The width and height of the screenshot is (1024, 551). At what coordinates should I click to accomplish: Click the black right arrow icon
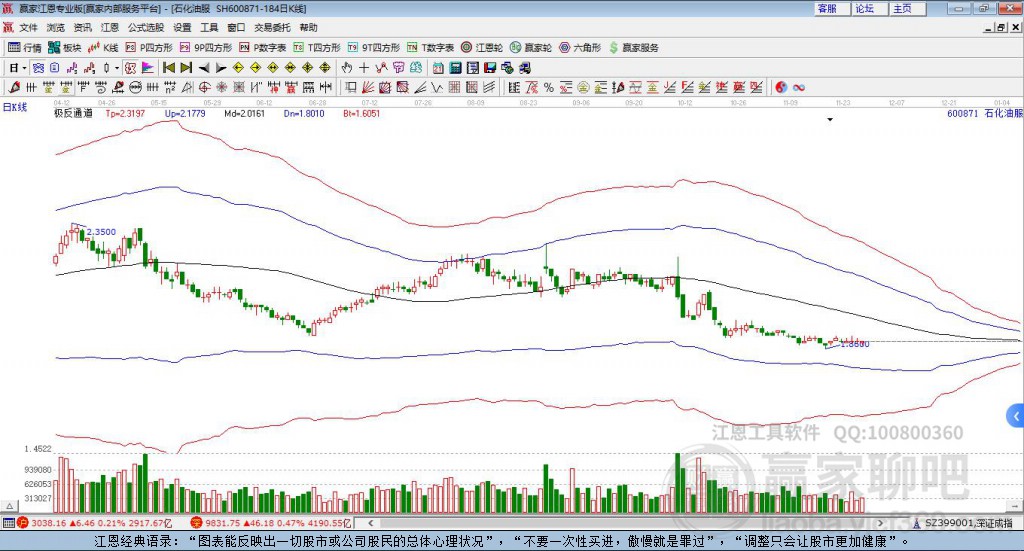(221, 68)
